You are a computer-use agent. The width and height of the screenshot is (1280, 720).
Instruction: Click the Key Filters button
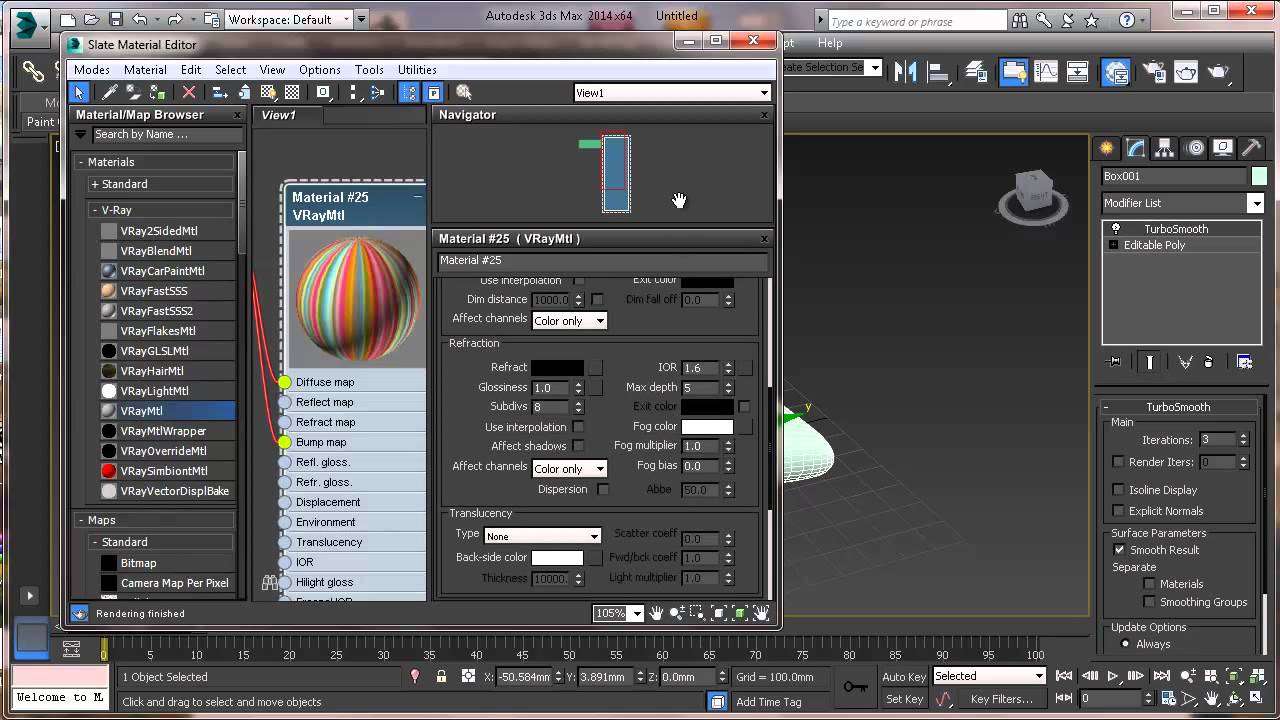(x=1001, y=699)
